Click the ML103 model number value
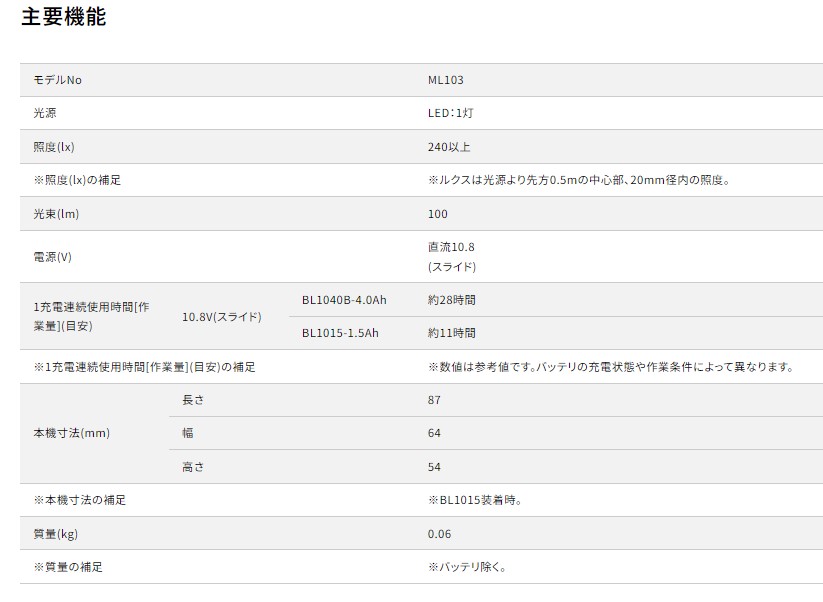This screenshot has height=602, width=823. tap(445, 80)
